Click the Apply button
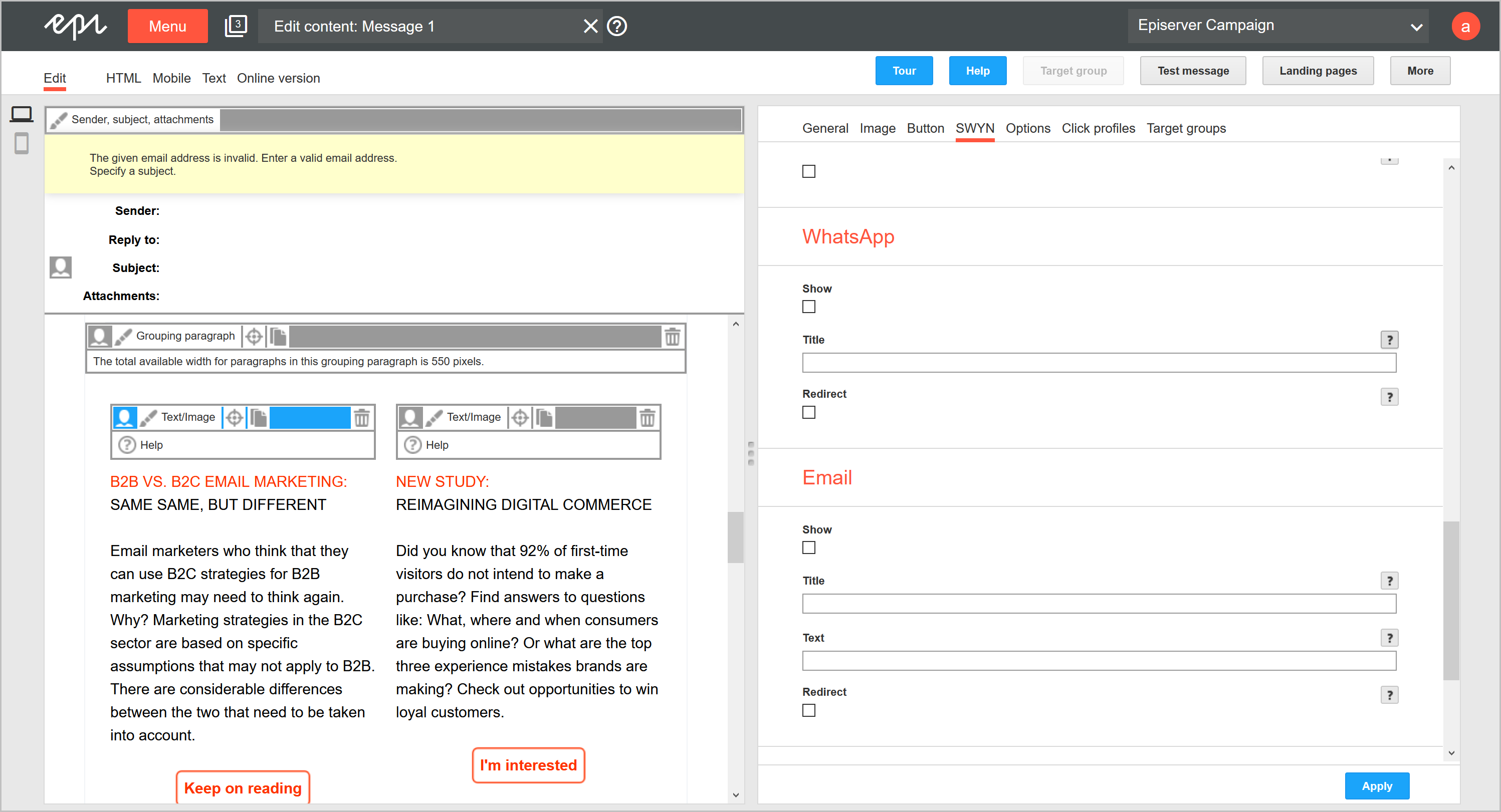 click(1376, 786)
